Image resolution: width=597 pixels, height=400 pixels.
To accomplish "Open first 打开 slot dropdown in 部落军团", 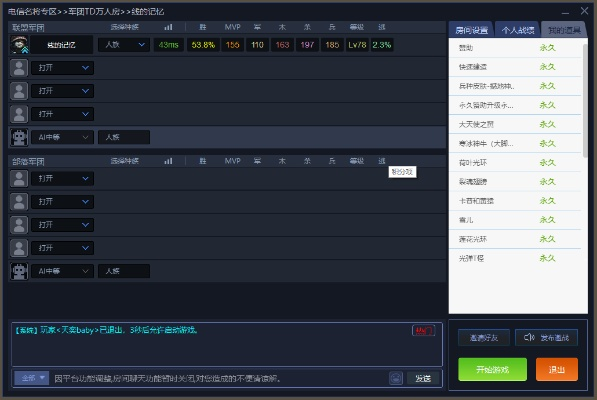I will 62,178.
